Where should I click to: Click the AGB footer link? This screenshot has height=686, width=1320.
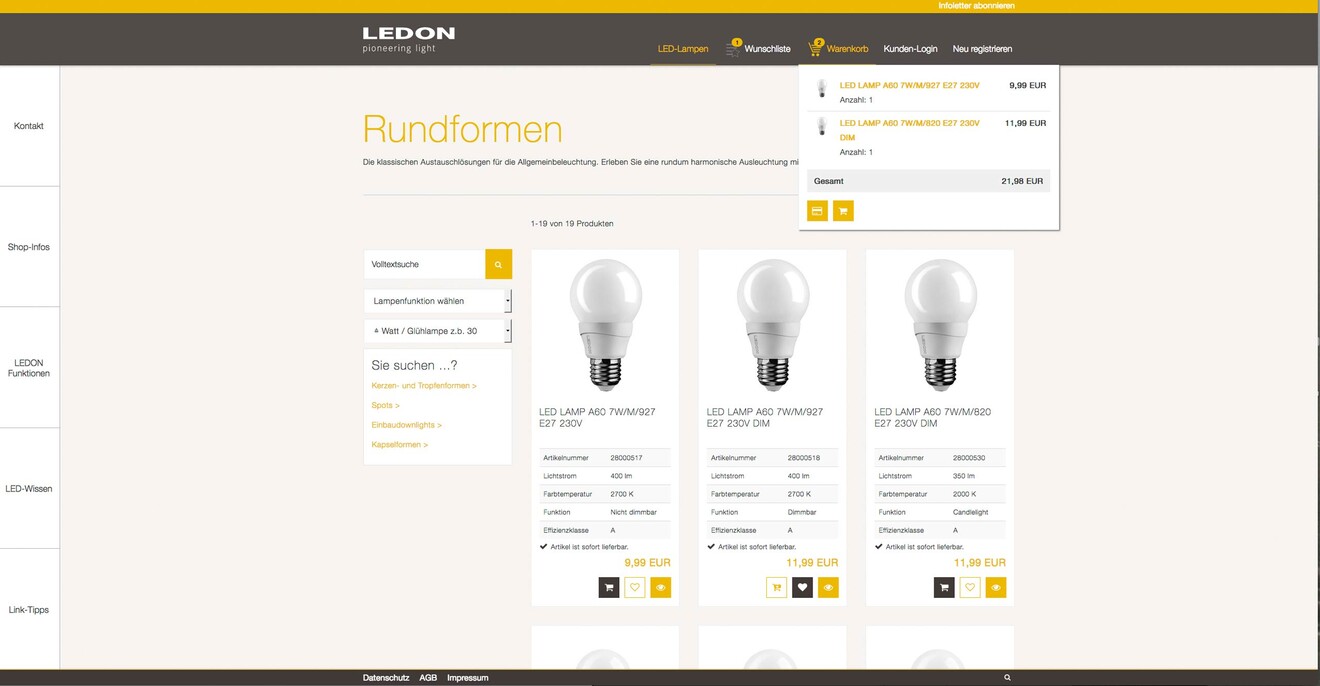(428, 678)
